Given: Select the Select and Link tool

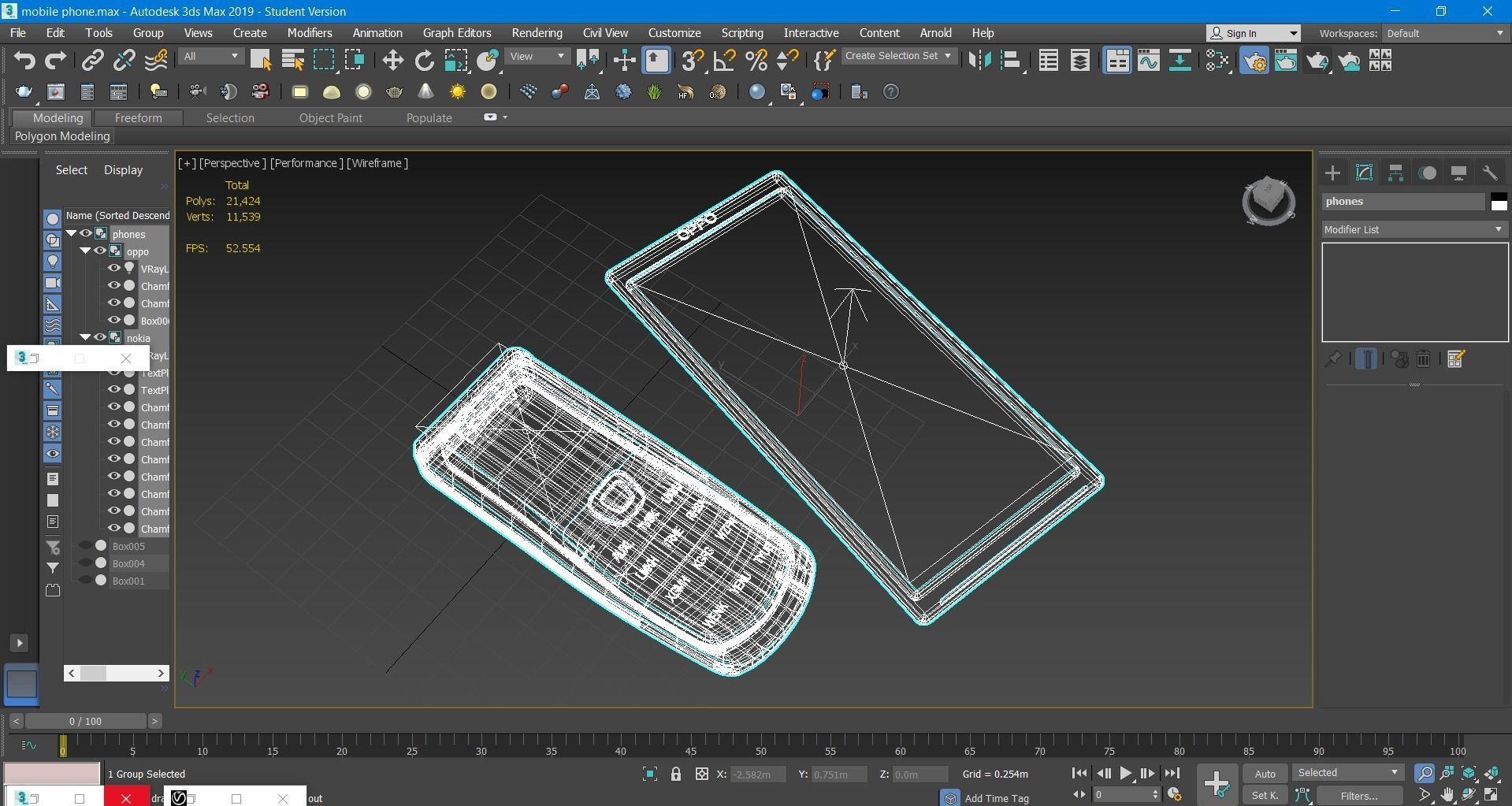Looking at the screenshot, I should click(x=93, y=61).
